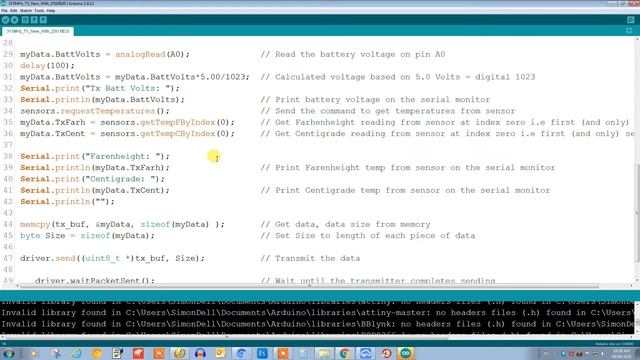The height and width of the screenshot is (360, 640).
Task: Open the Windows Start button
Action: click(x=8, y=353)
